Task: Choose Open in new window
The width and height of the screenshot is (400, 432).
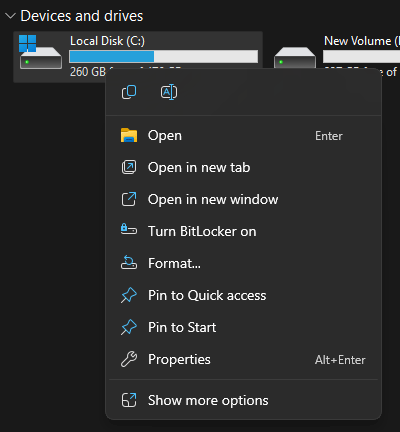Action: click(x=243, y=199)
